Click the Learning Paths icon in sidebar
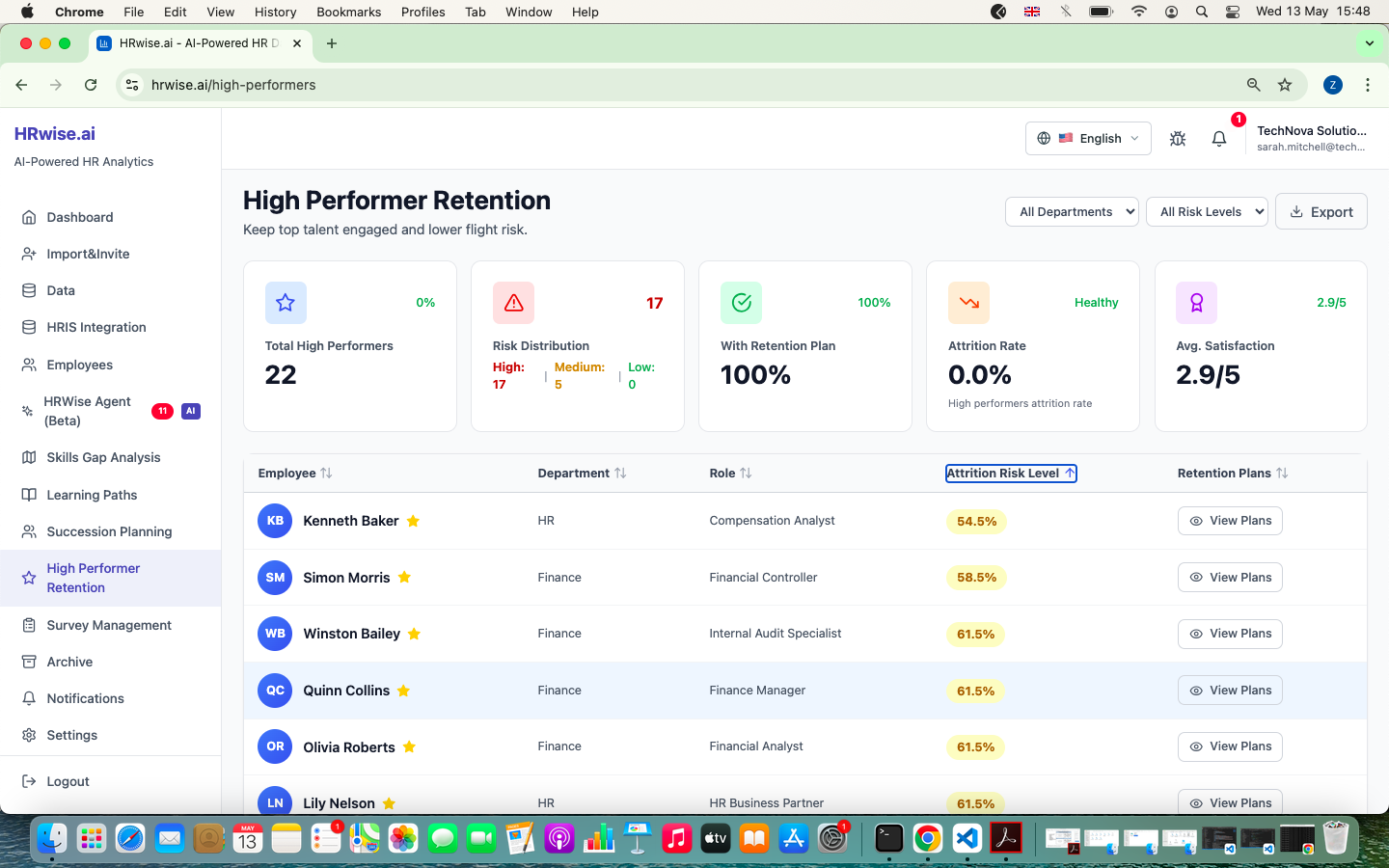The height and width of the screenshot is (868, 1389). click(29, 495)
